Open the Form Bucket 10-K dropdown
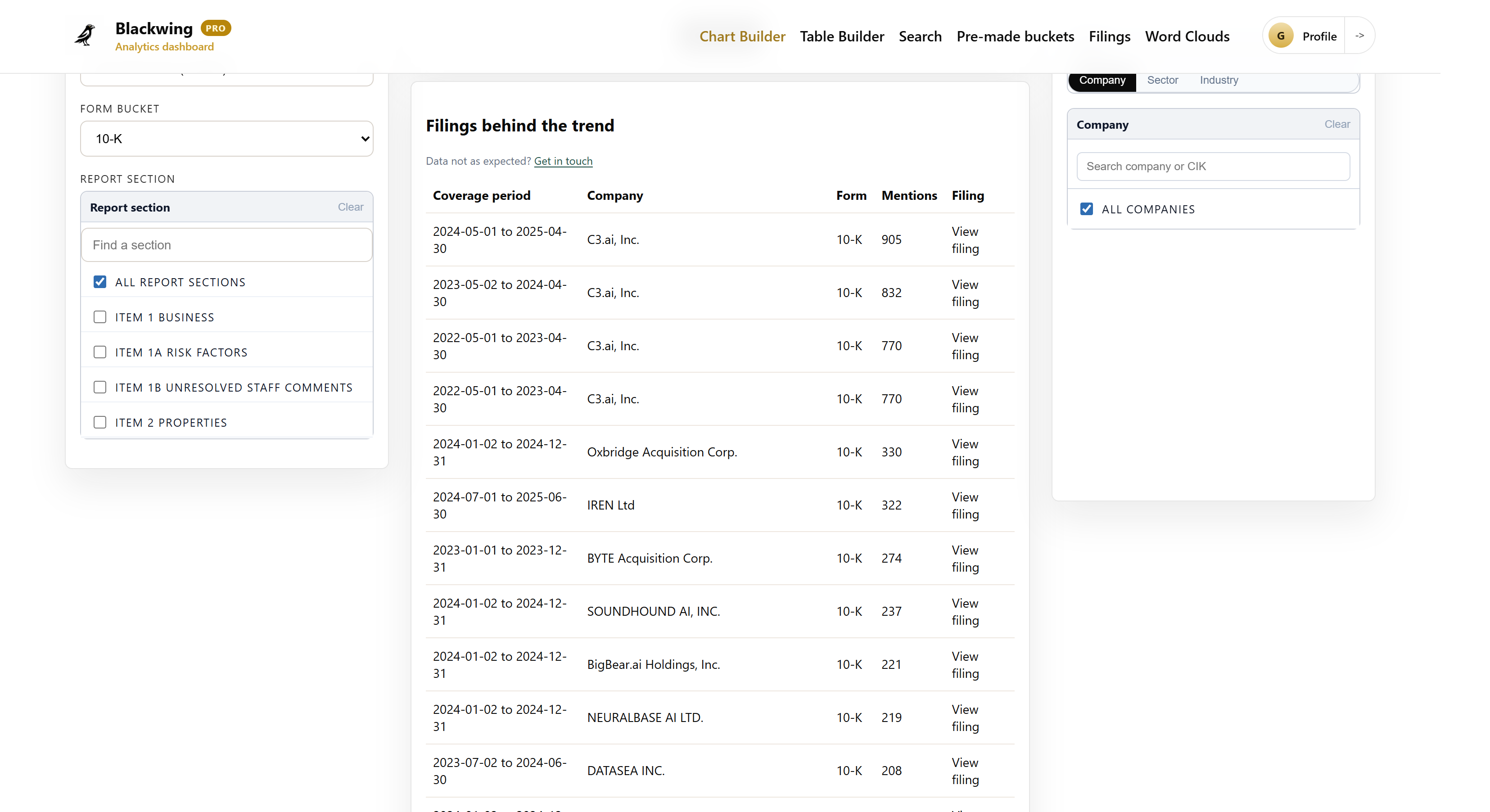 [x=226, y=139]
